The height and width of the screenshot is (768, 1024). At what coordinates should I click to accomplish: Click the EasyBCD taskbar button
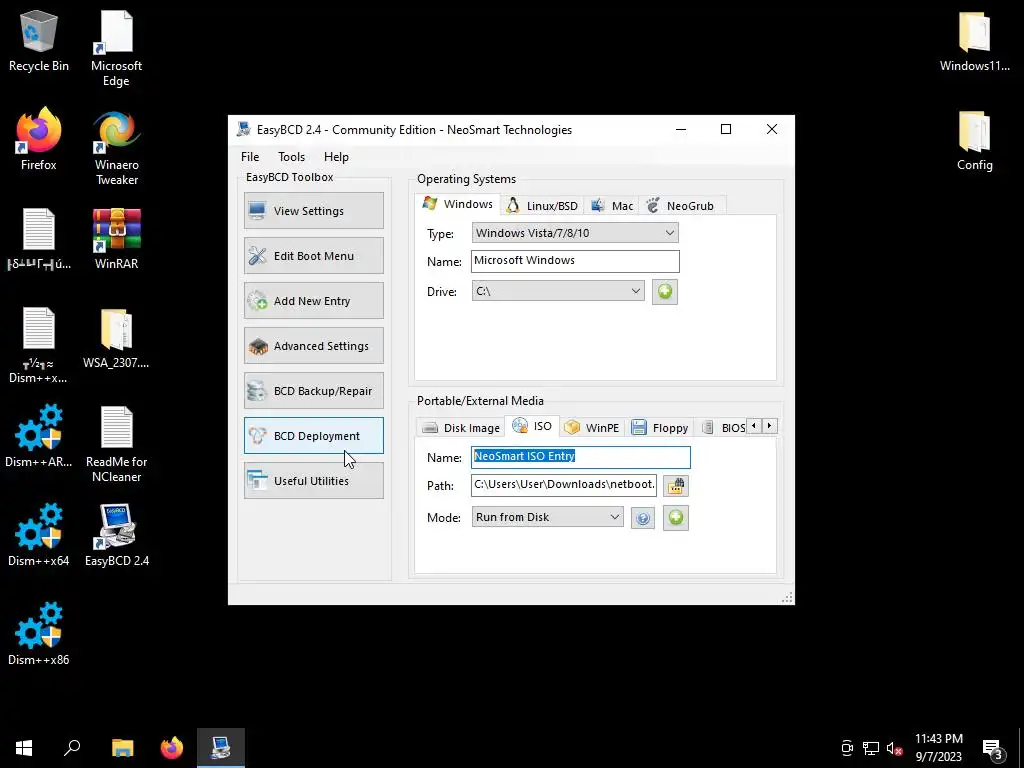(x=221, y=748)
